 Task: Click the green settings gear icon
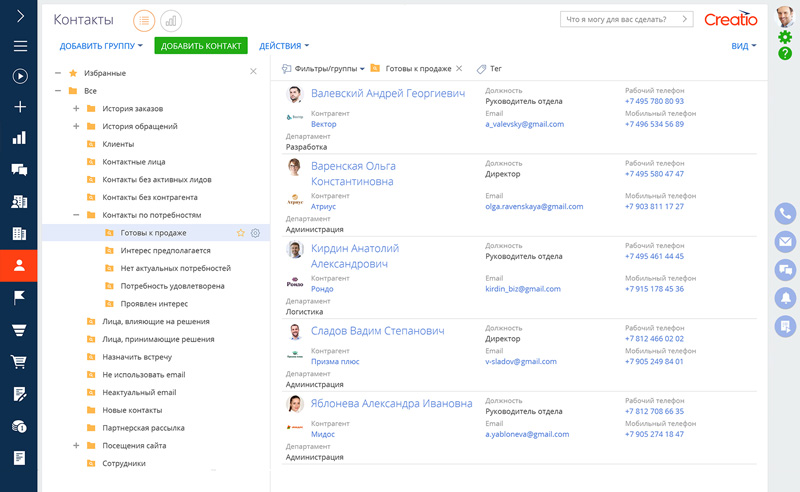click(785, 37)
